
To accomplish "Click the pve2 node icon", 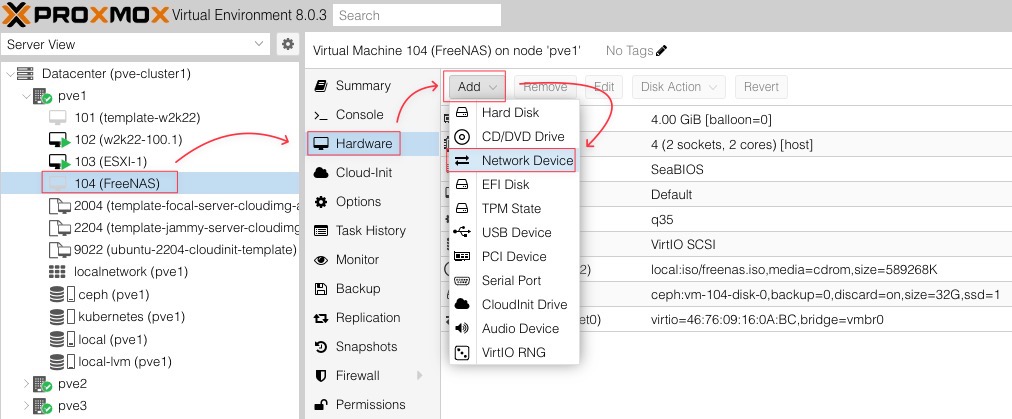I will tap(43, 384).
